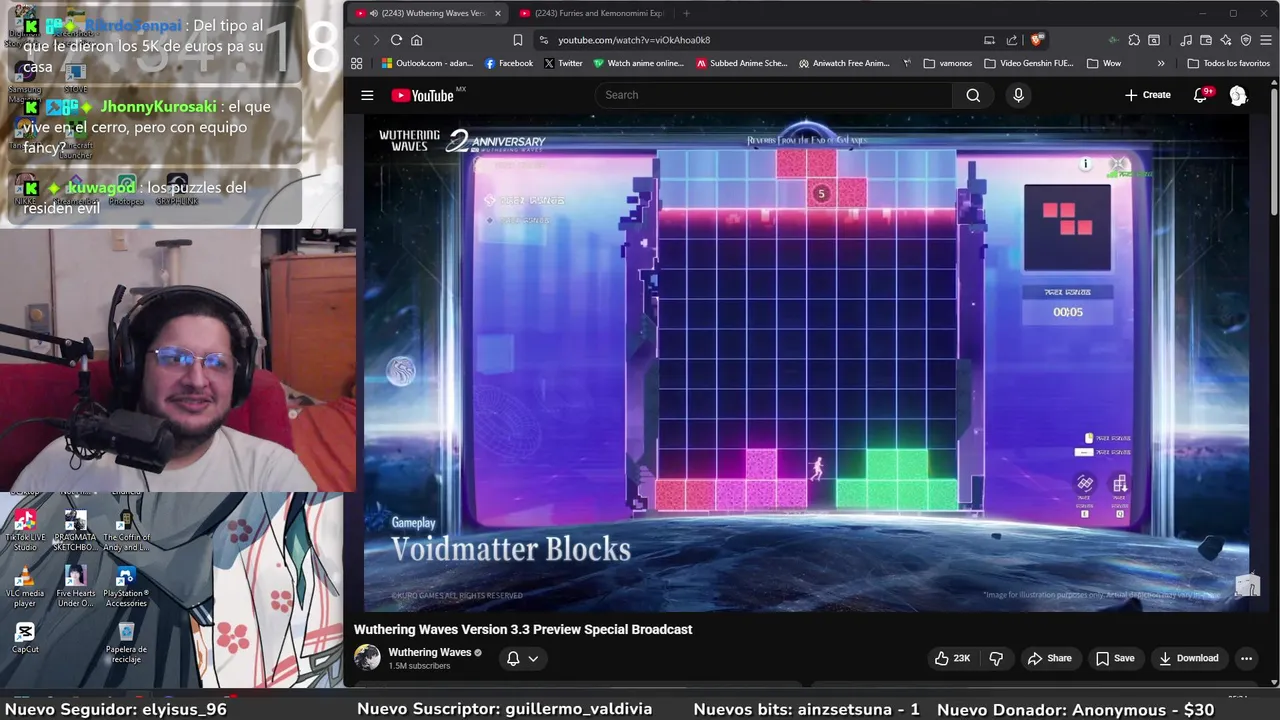Click the Download button under the video
This screenshot has width=1280, height=720.
click(x=1188, y=658)
